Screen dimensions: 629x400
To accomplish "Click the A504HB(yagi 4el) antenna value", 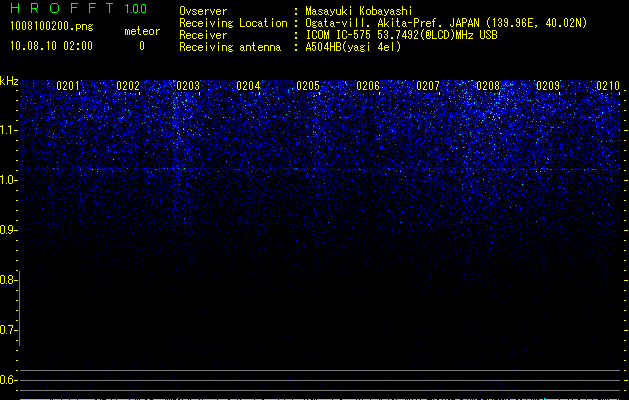I will [353, 47].
